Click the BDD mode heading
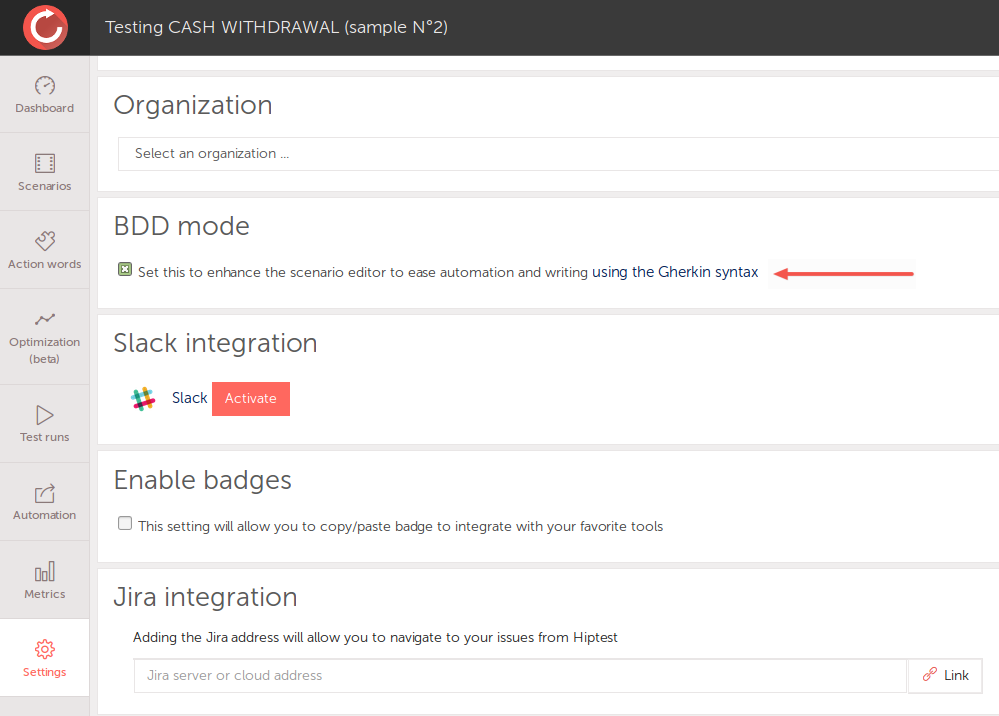The height and width of the screenshot is (716, 999). point(182,226)
